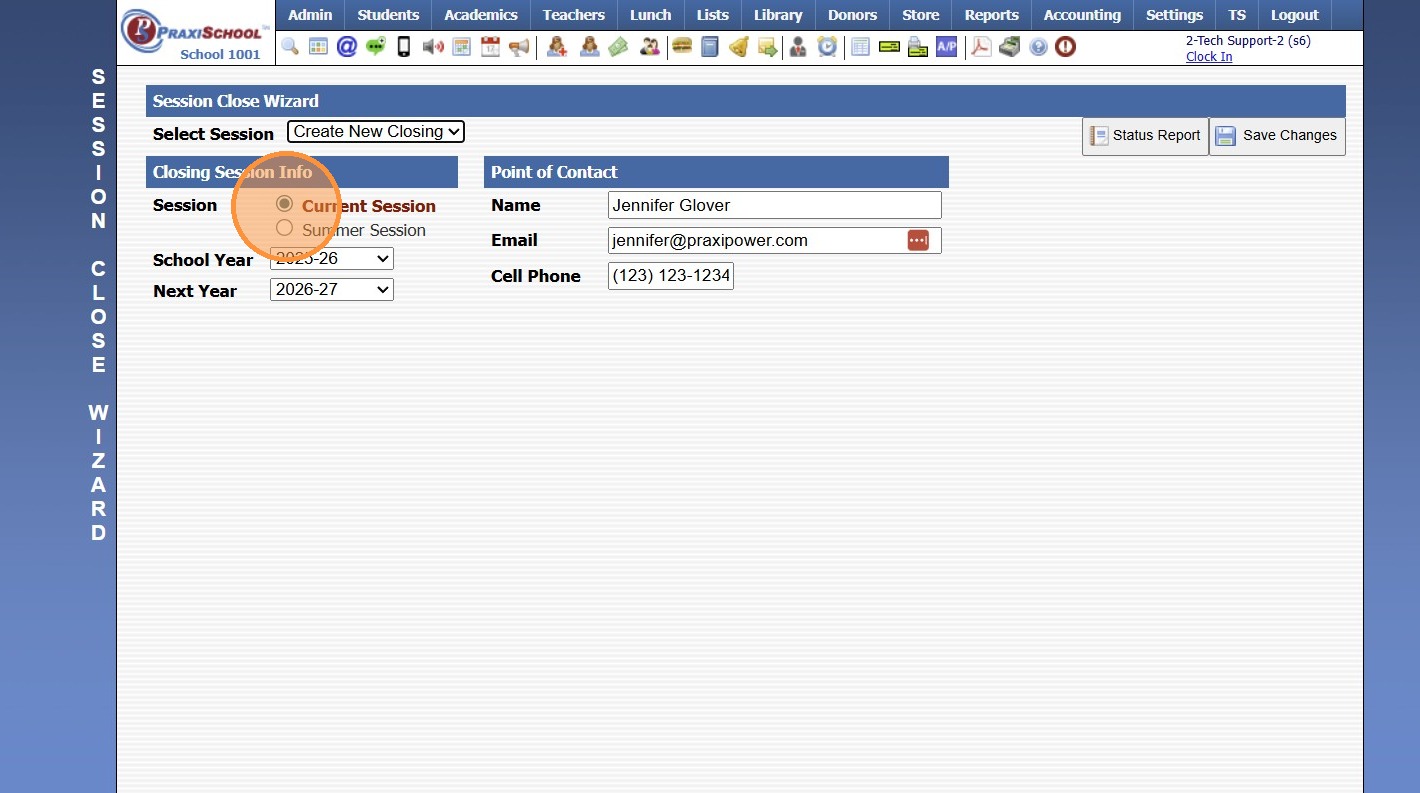Screen dimensions: 1420x793
Task: Open the Teachers menu
Action: tap(574, 15)
